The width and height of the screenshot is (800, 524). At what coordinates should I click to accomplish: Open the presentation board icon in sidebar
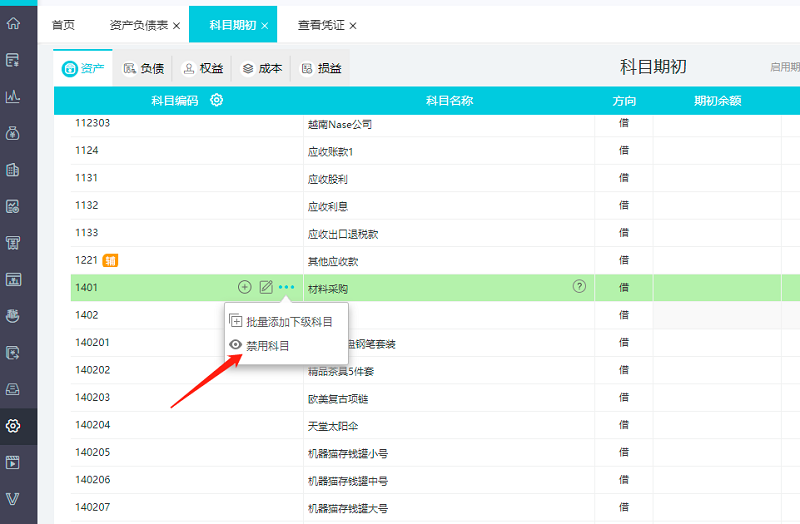(x=13, y=280)
